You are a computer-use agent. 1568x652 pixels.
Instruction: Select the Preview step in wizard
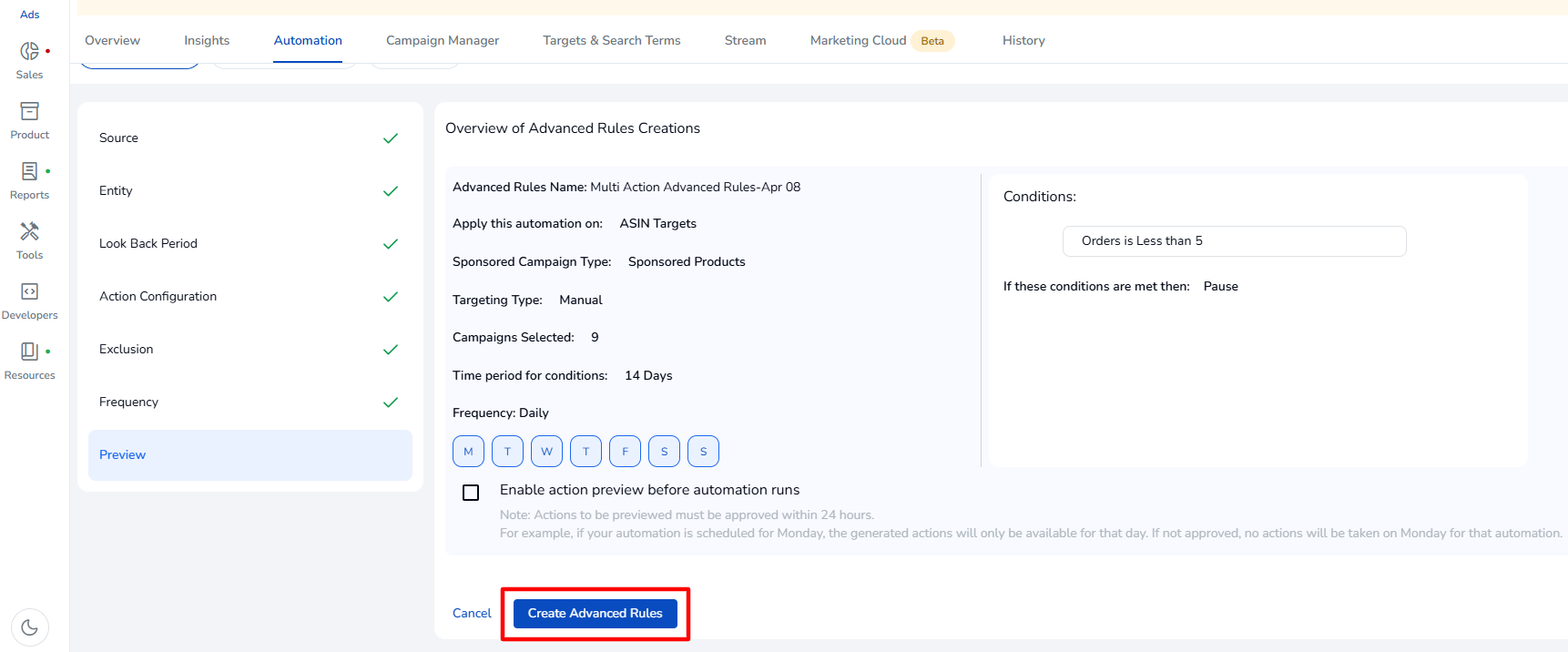(x=123, y=455)
